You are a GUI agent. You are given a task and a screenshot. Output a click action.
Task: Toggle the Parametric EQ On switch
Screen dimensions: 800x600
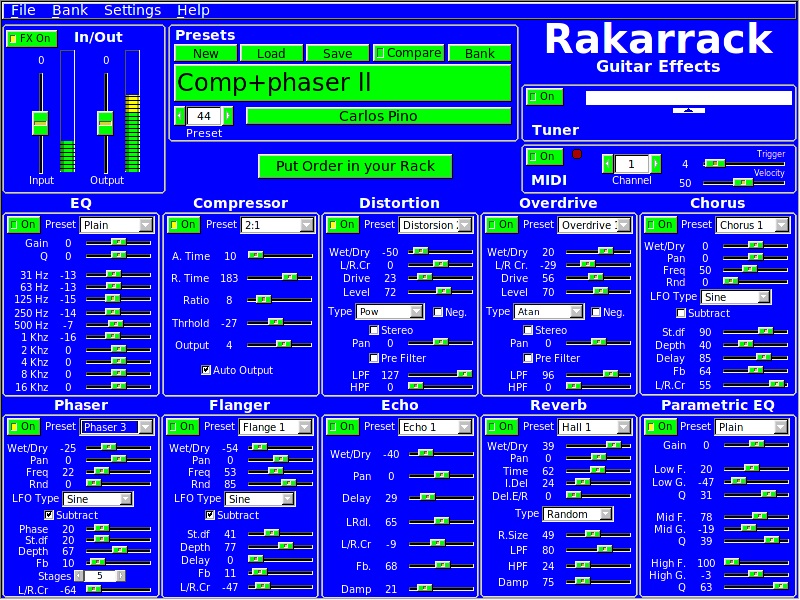661,427
